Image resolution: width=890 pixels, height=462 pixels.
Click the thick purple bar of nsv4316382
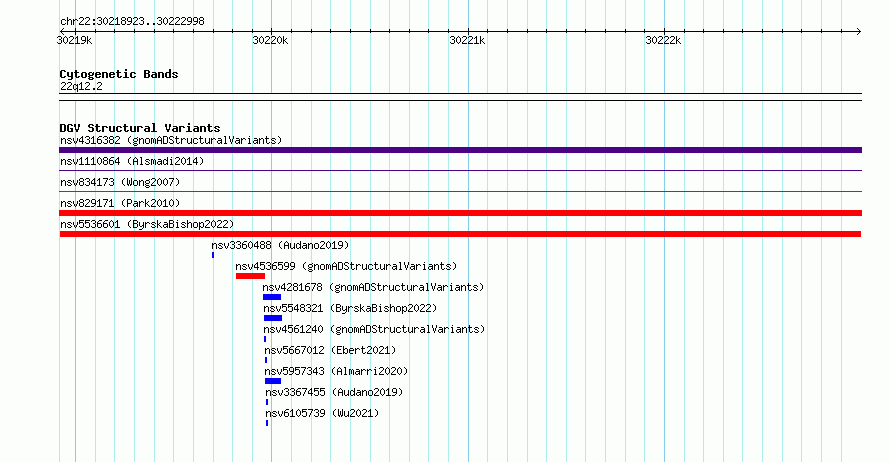460,150
